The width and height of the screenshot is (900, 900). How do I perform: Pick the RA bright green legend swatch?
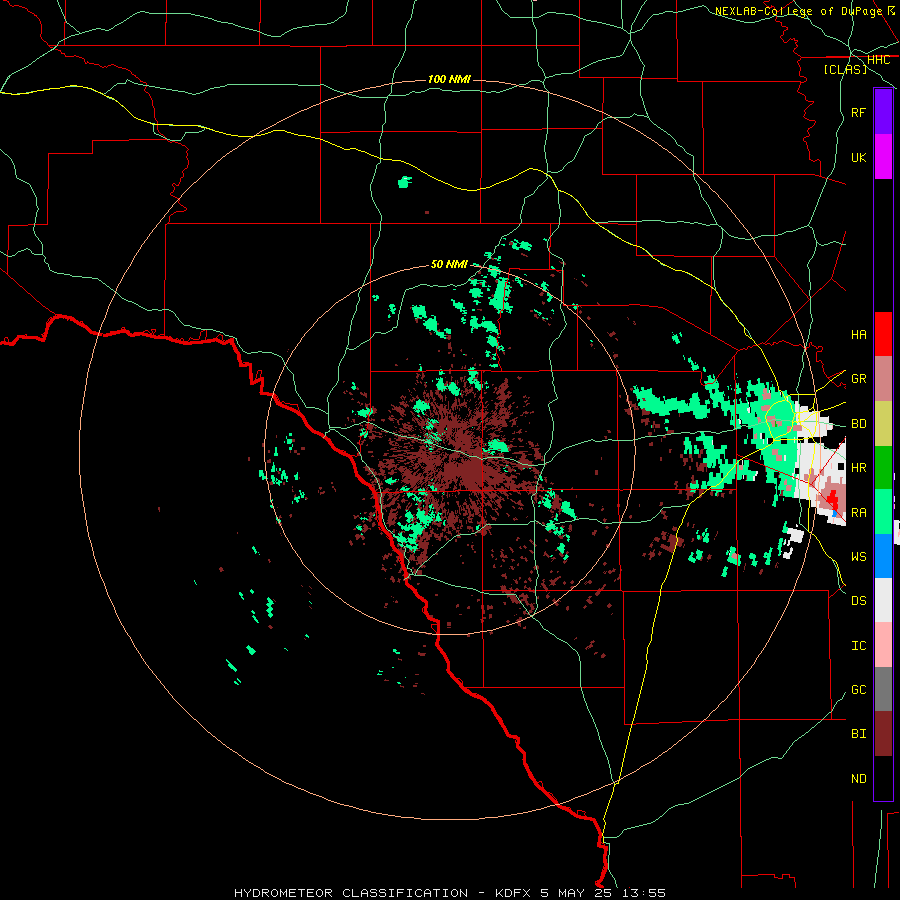click(x=883, y=512)
